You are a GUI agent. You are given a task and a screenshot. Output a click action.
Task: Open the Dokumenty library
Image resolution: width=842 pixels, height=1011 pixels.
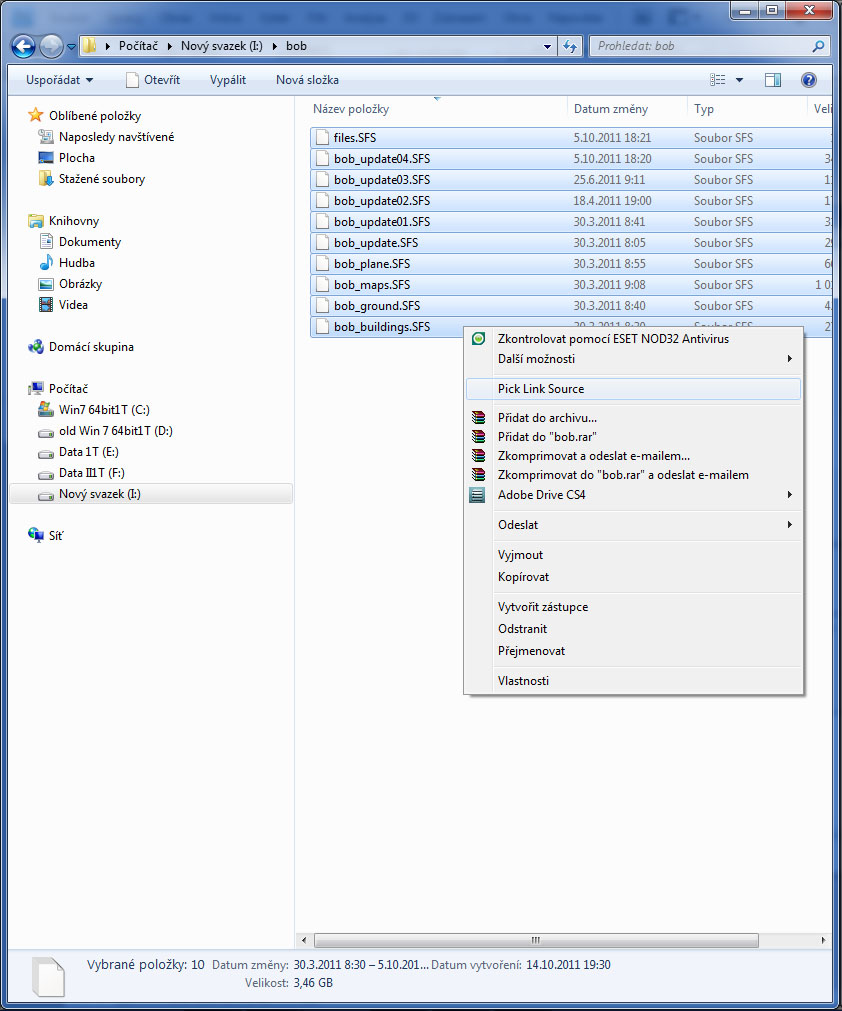(x=90, y=242)
